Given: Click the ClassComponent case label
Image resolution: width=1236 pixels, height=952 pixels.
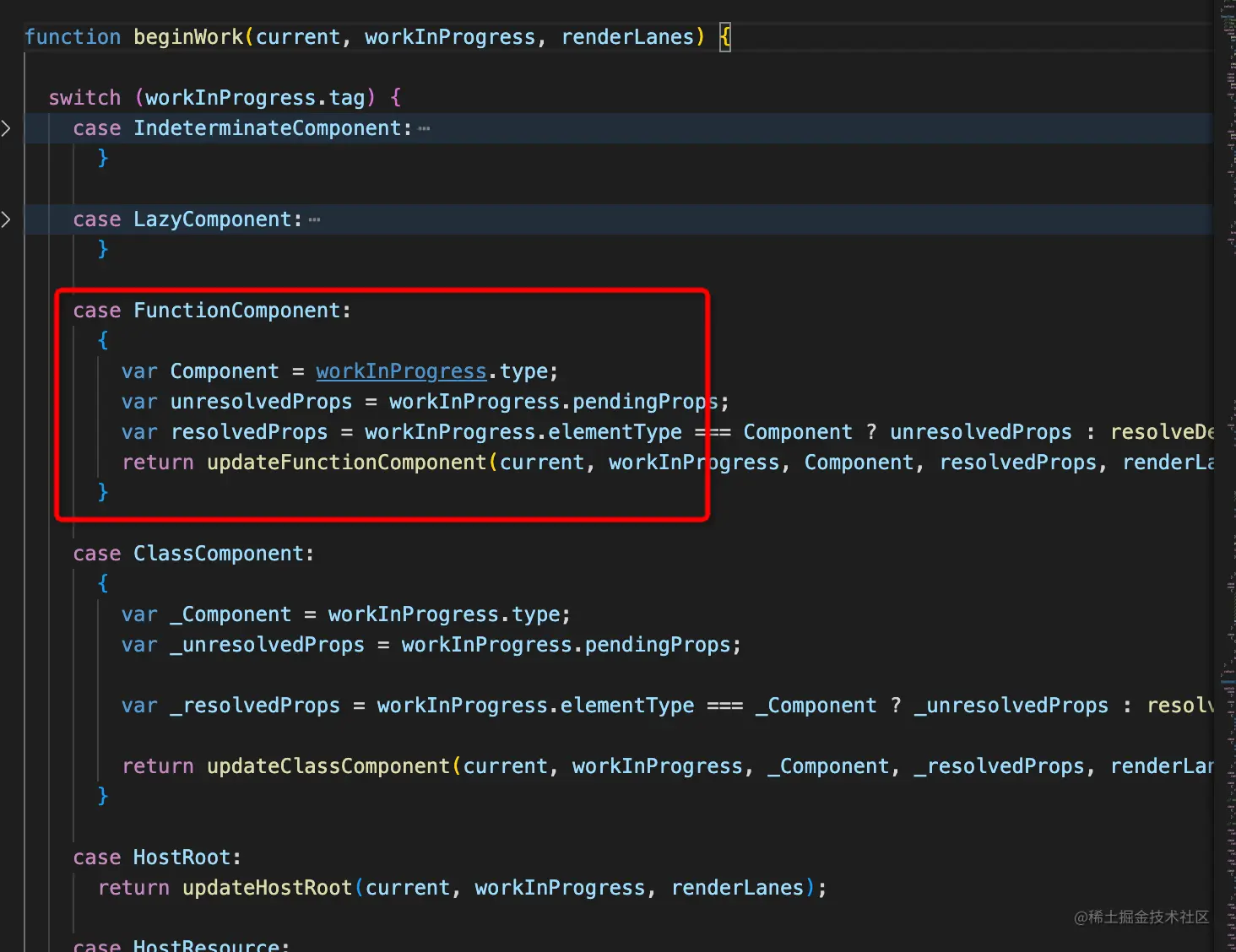Looking at the screenshot, I should pos(219,554).
